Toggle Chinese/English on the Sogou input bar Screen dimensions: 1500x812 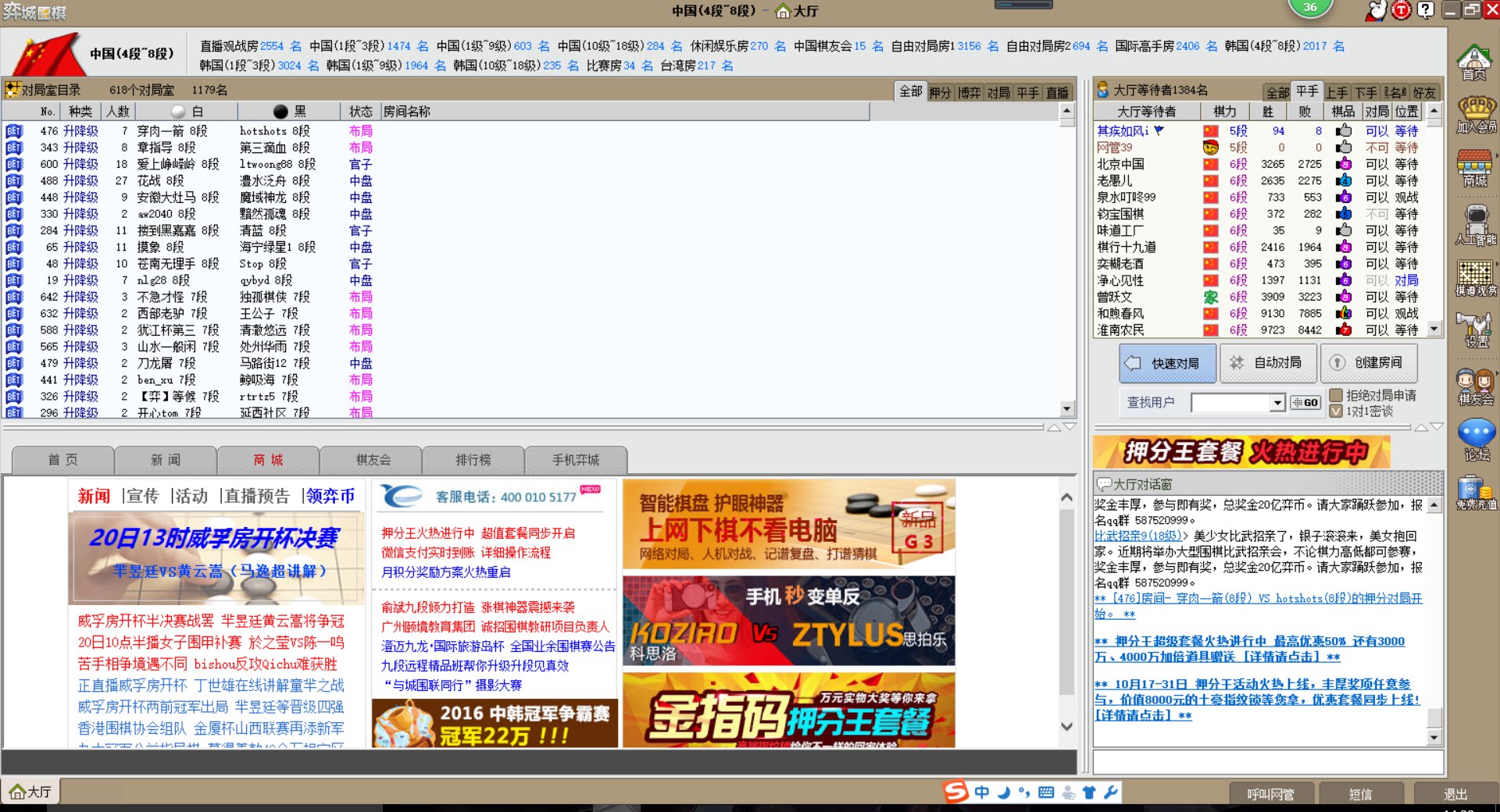[980, 792]
